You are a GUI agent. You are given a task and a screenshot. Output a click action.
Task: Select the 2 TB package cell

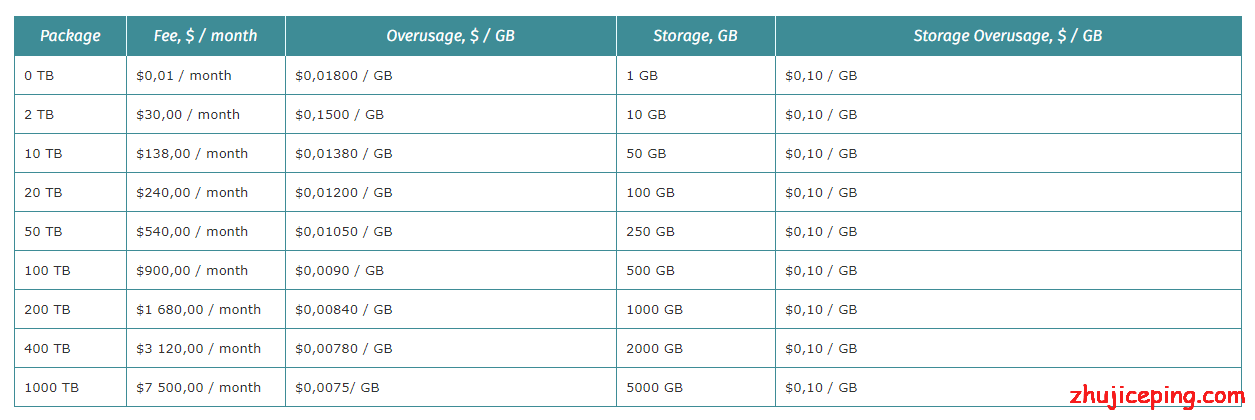[70, 115]
